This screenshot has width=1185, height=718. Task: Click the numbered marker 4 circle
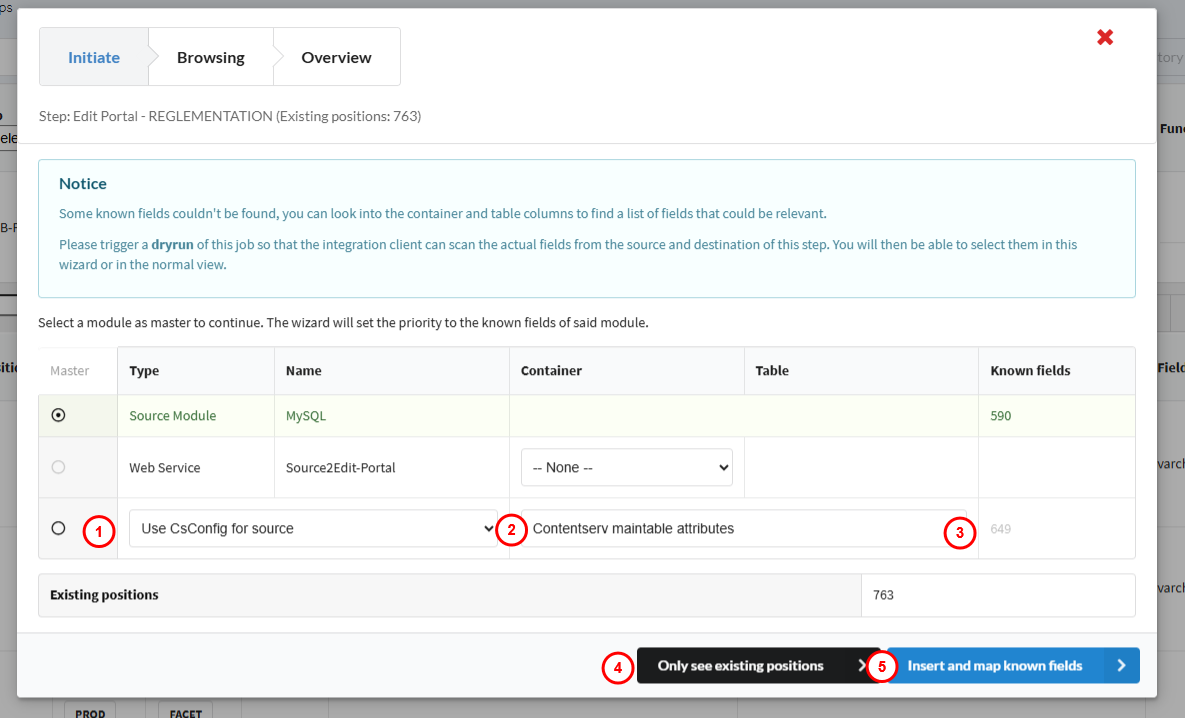pyautogui.click(x=618, y=667)
